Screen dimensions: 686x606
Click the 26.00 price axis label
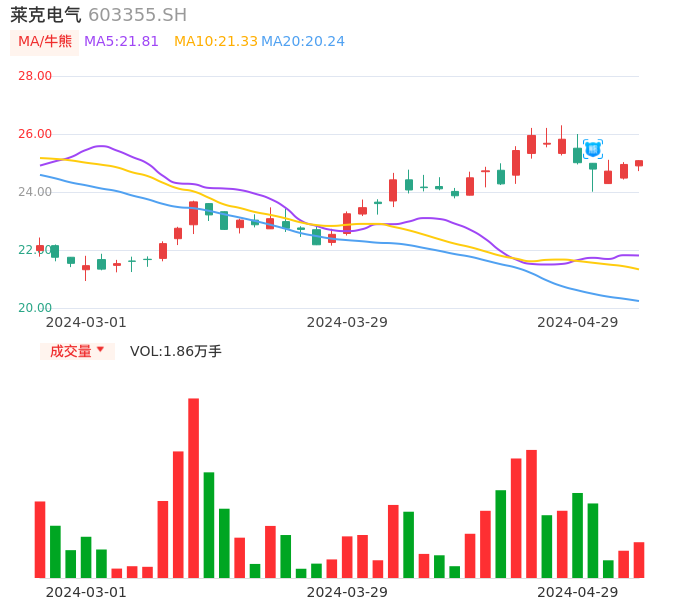pos(35,134)
